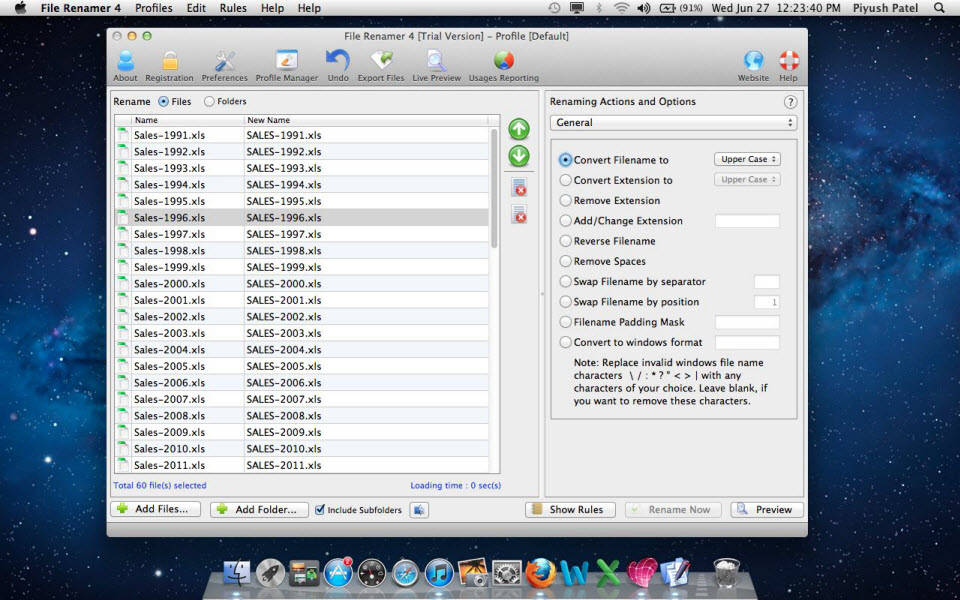Screen dimensions: 960x600
Task: Open the Trash in the Dock
Action: click(x=726, y=572)
